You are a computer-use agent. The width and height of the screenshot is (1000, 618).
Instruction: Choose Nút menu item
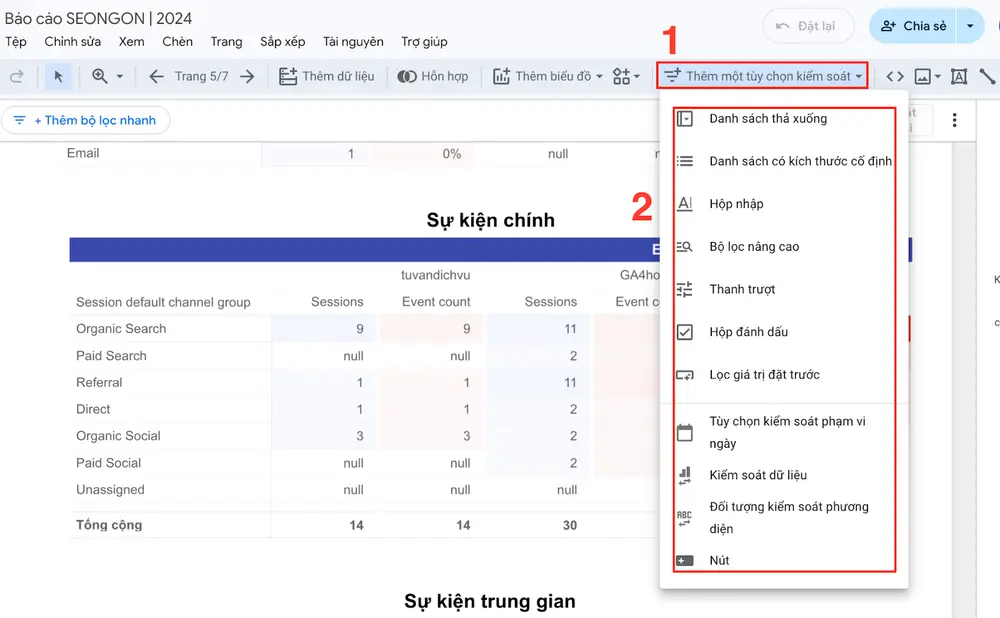pyautogui.click(x=784, y=561)
